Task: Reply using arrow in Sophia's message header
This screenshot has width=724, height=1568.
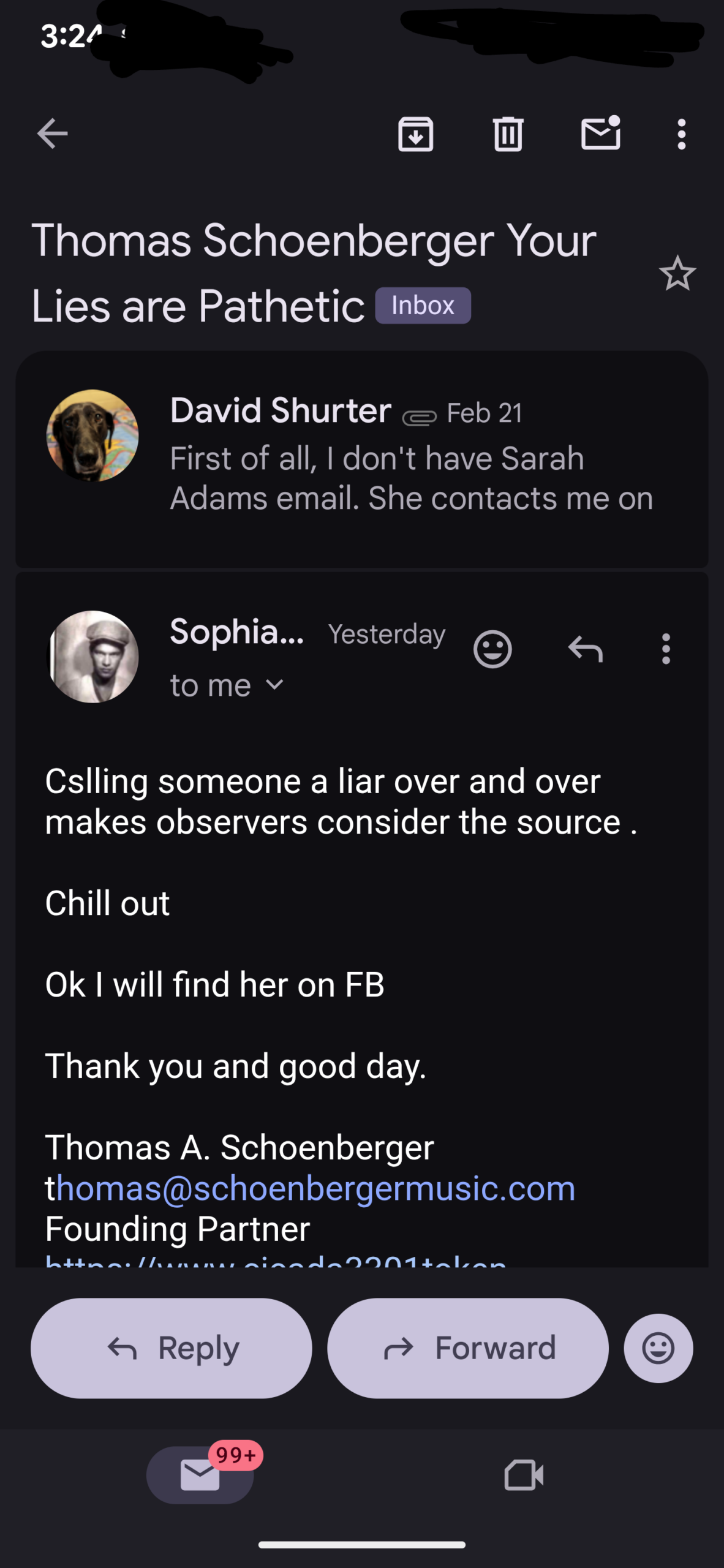Action: point(585,649)
